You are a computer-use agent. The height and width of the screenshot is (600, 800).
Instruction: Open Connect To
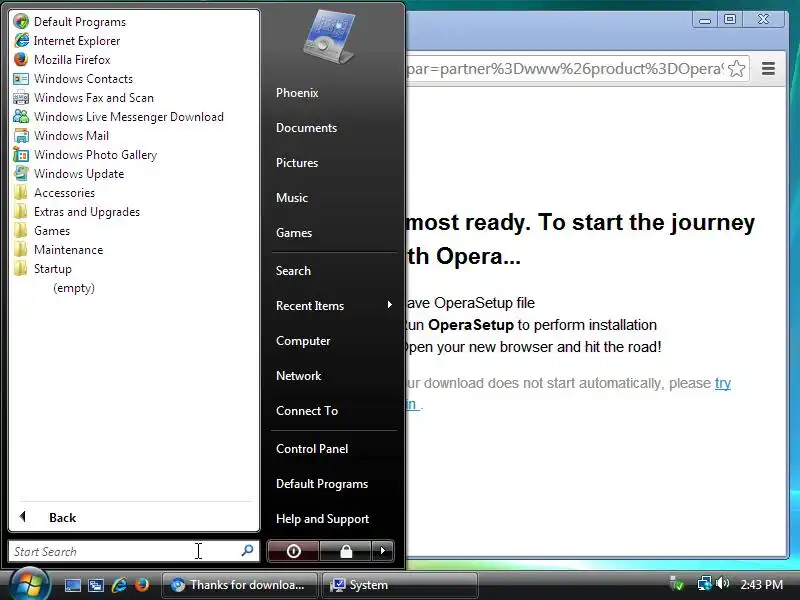coord(307,411)
